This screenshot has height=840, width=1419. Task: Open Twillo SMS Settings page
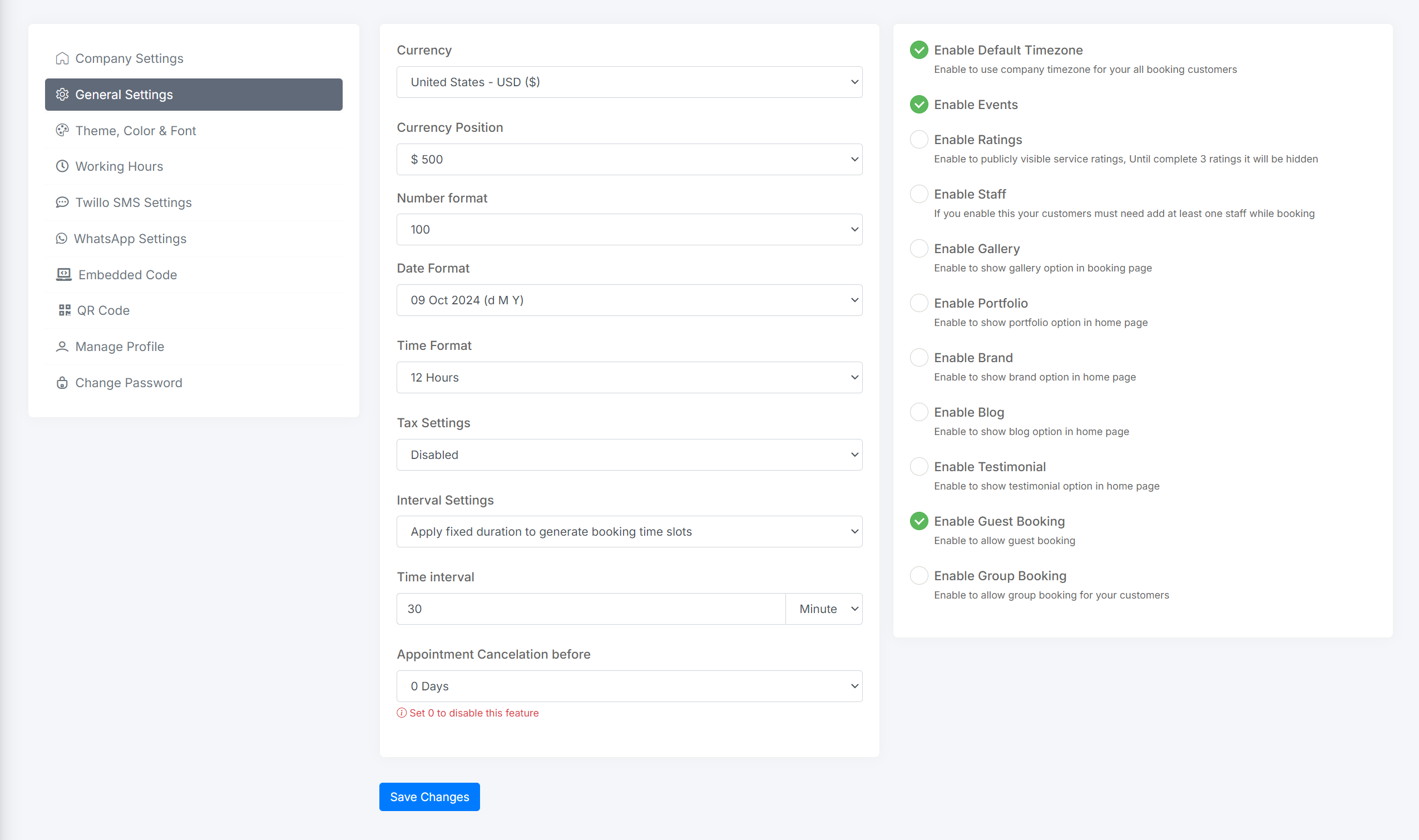click(194, 202)
